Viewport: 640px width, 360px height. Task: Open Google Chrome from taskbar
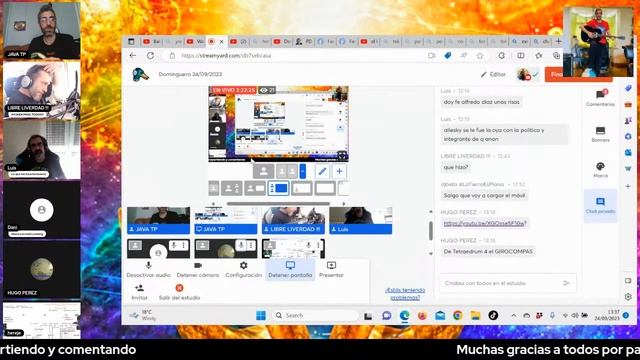pos(458,315)
